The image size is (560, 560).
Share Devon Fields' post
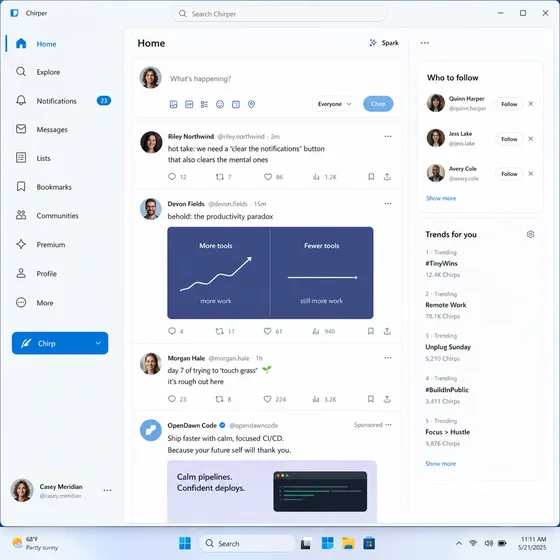(x=387, y=331)
